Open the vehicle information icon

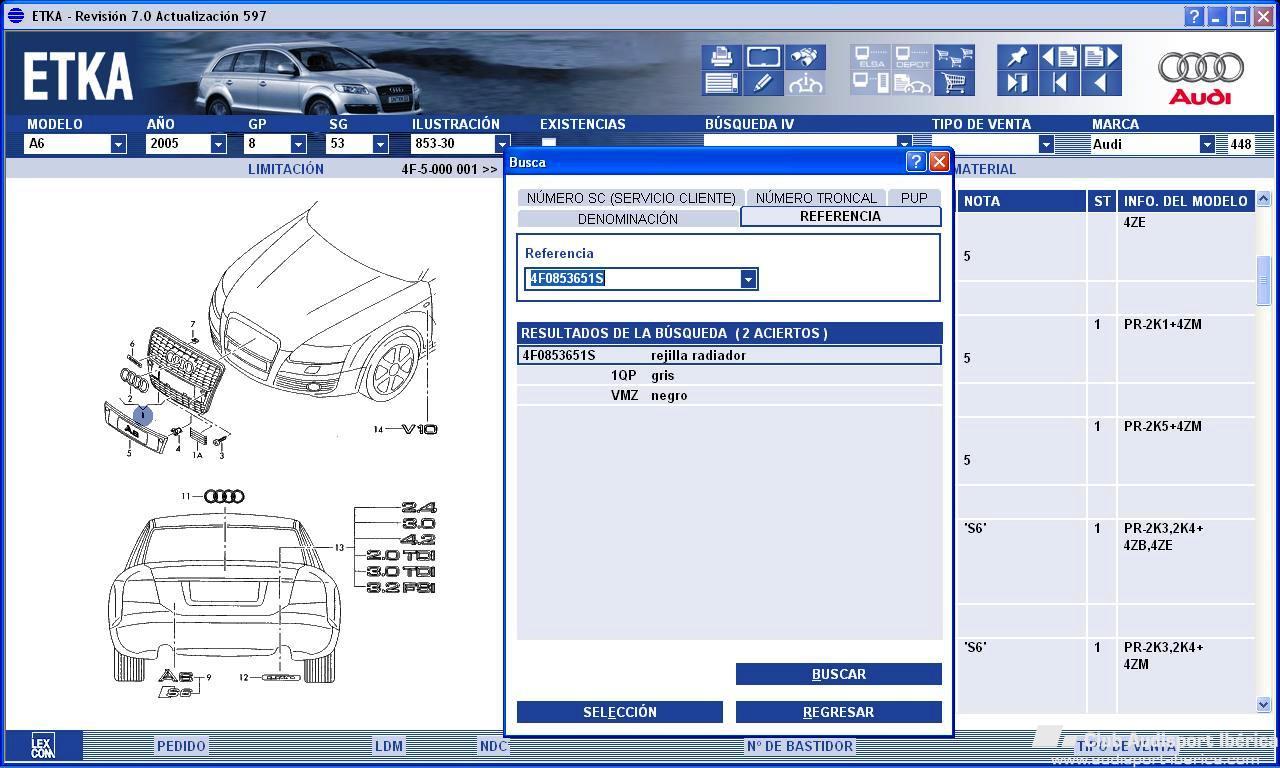coord(805,83)
